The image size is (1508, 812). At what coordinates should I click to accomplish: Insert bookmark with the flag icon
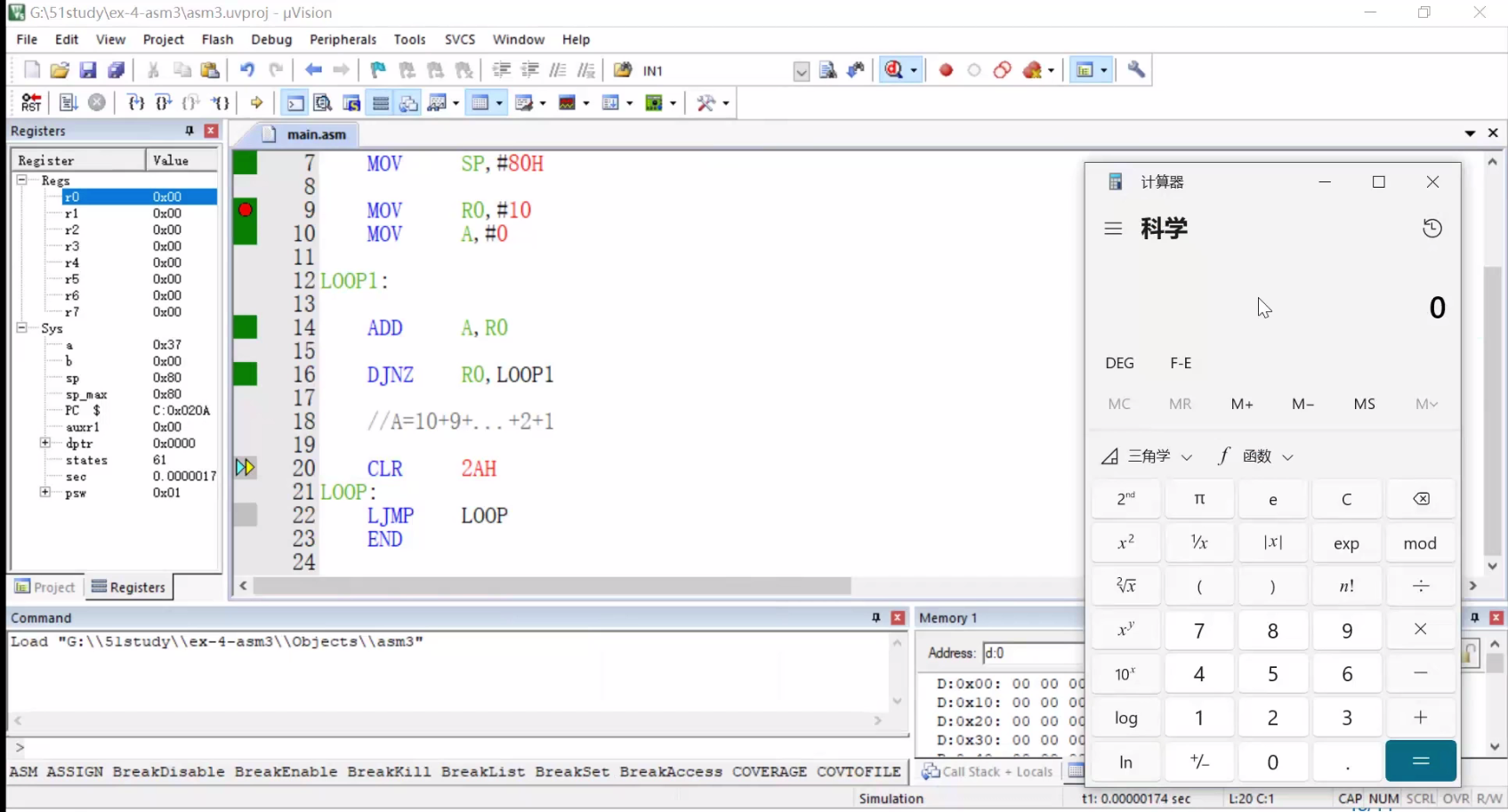[378, 70]
